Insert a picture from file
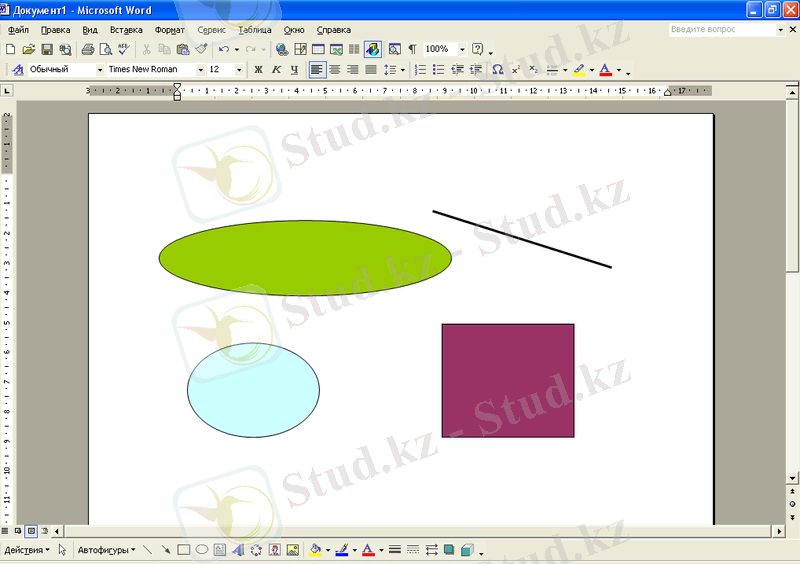 tap(293, 550)
